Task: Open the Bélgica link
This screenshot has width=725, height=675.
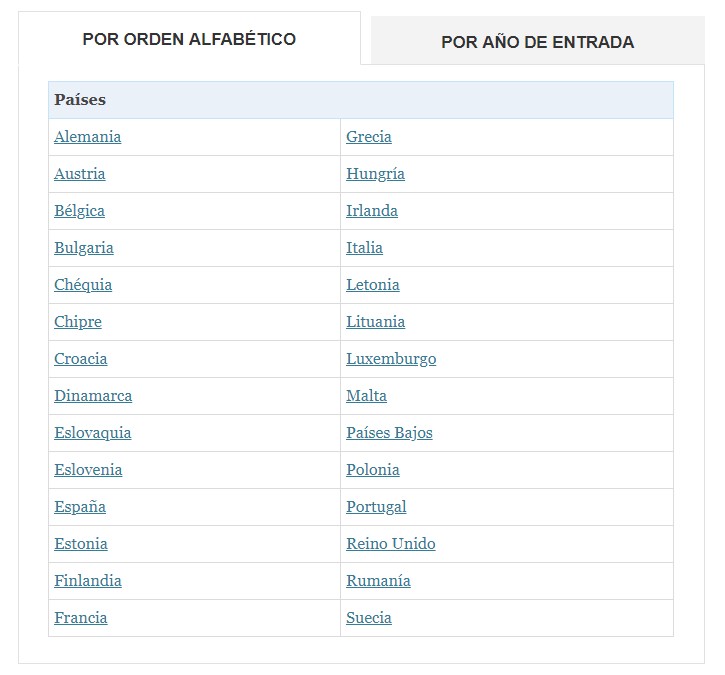Action: click(x=80, y=211)
